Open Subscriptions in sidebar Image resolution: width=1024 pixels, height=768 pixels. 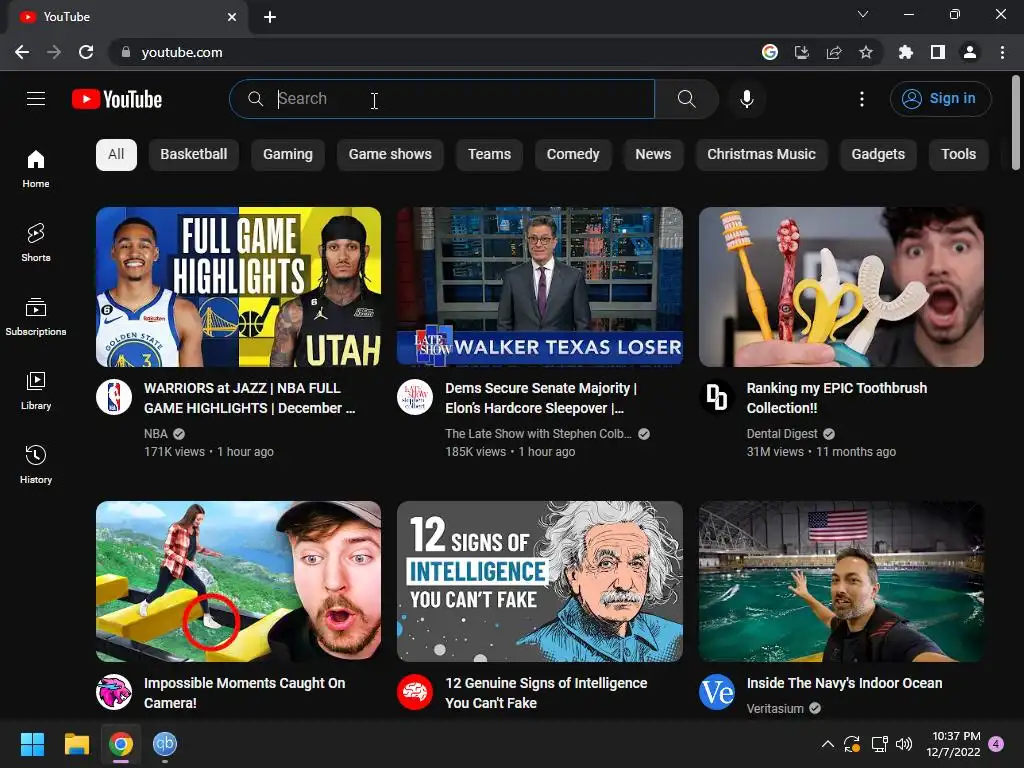(36, 317)
